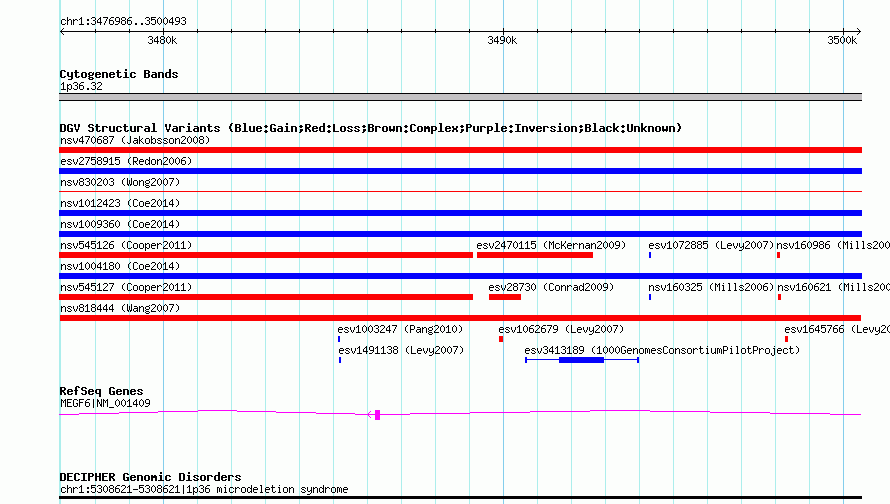890x504 pixels.
Task: Select the red esv2470115 loss bar
Action: (x=535, y=255)
